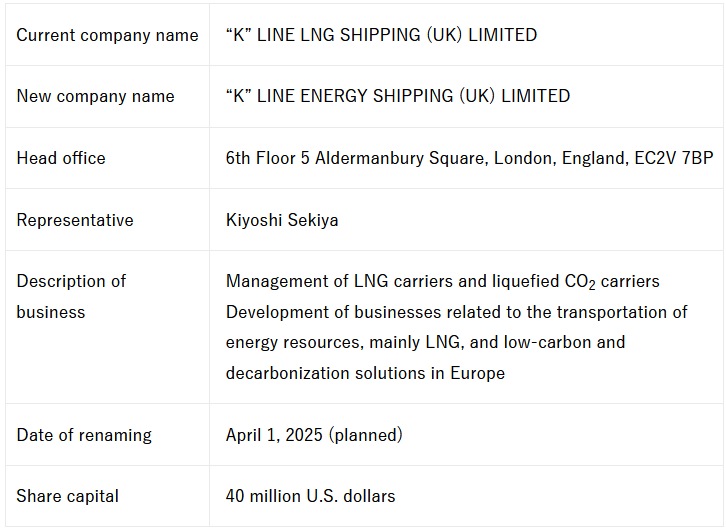
Task: Click the name Kiyoshi Sekiya
Action: pos(282,220)
